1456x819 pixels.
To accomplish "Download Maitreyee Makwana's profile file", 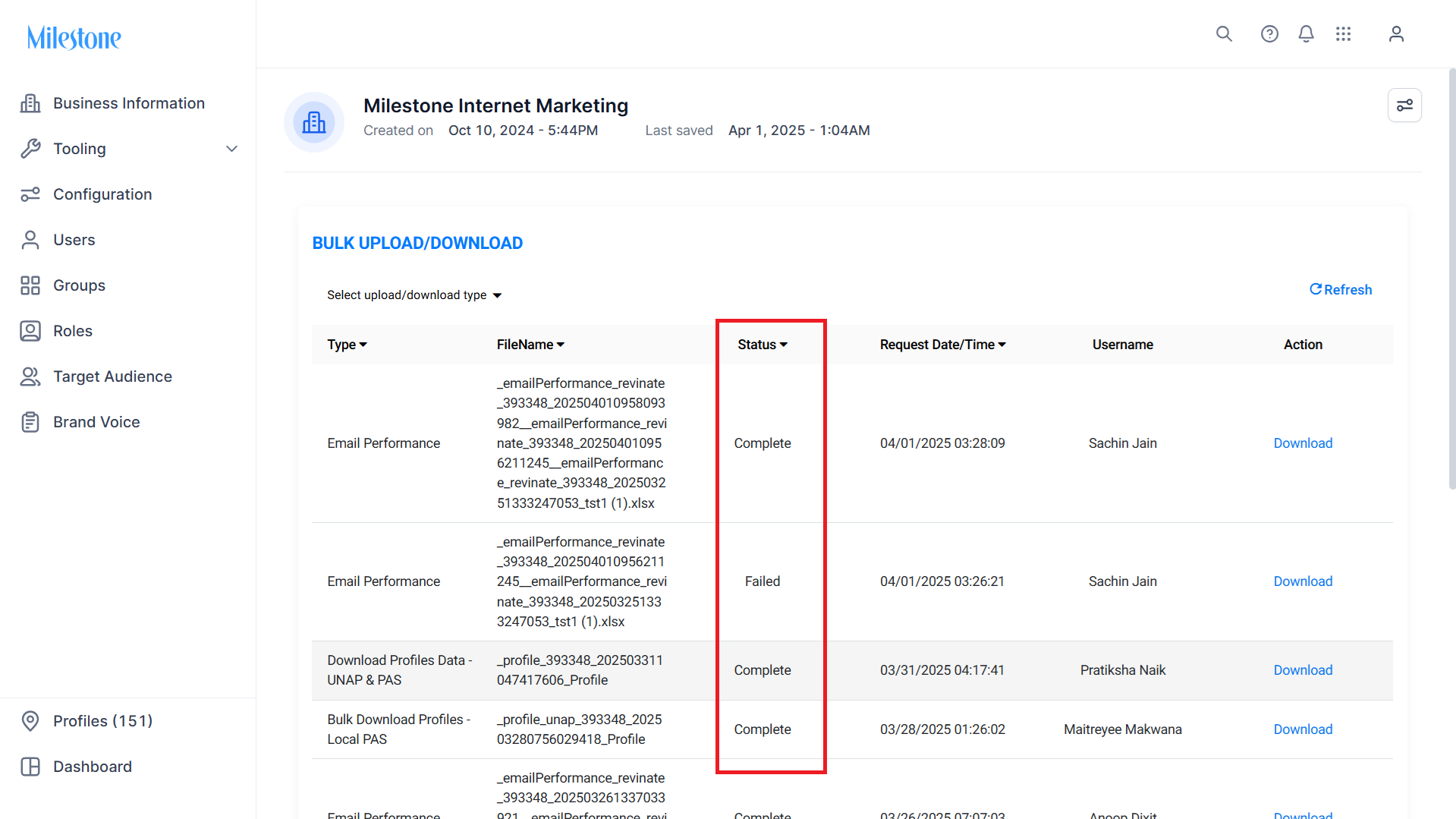I will pos(1303,729).
